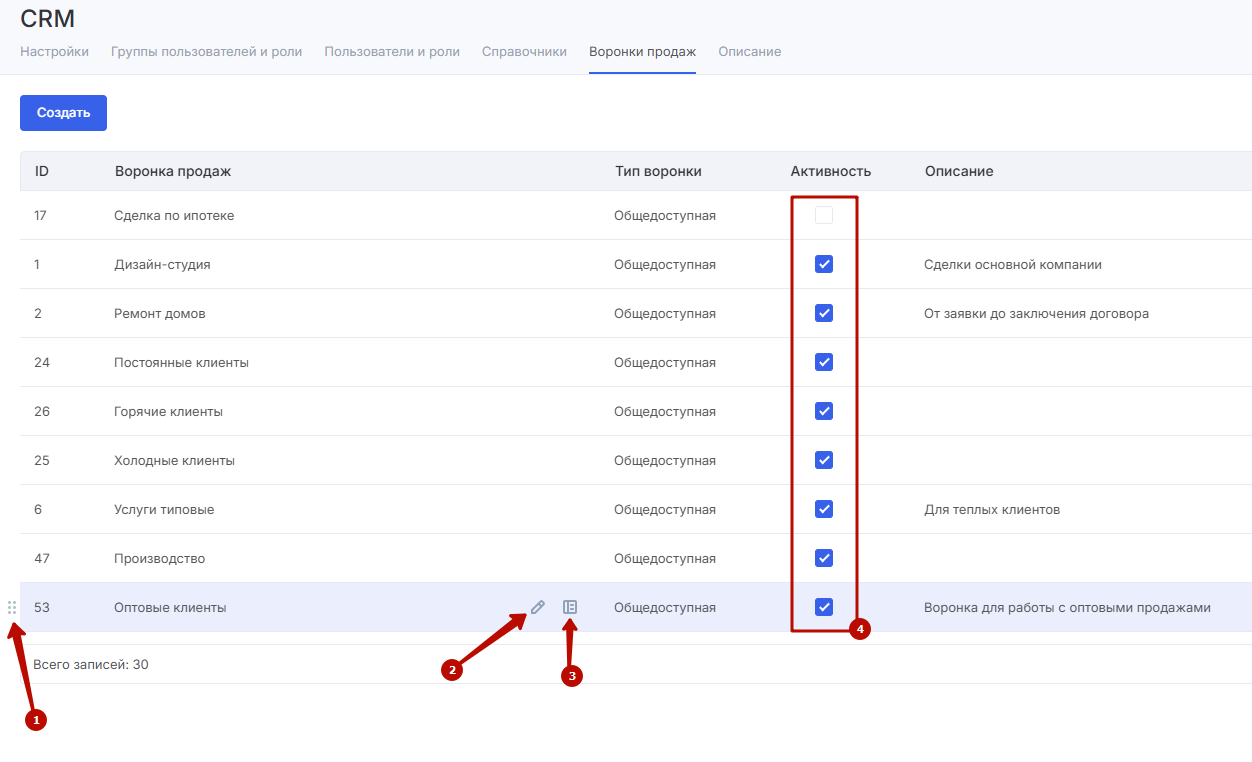This screenshot has height=762, width=1252.
Task: Uncheck activity for Оптовые клиенты
Action: click(x=824, y=607)
